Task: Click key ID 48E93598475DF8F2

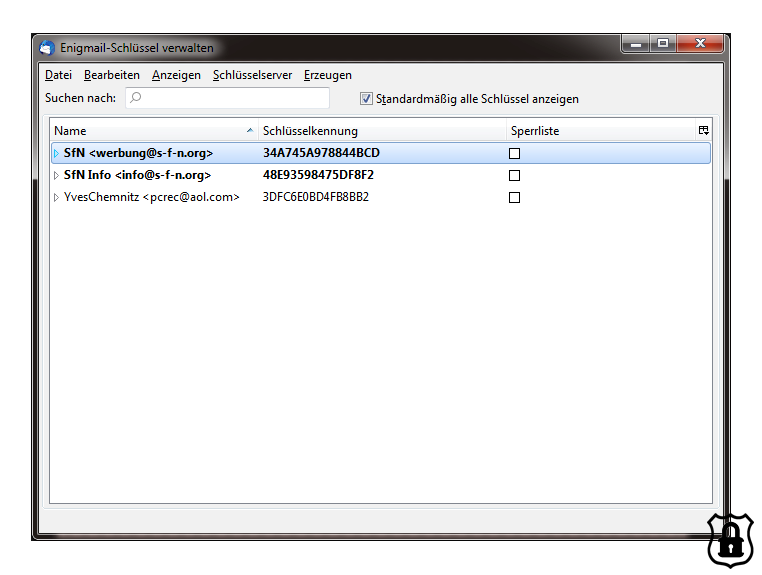Action: (x=318, y=175)
